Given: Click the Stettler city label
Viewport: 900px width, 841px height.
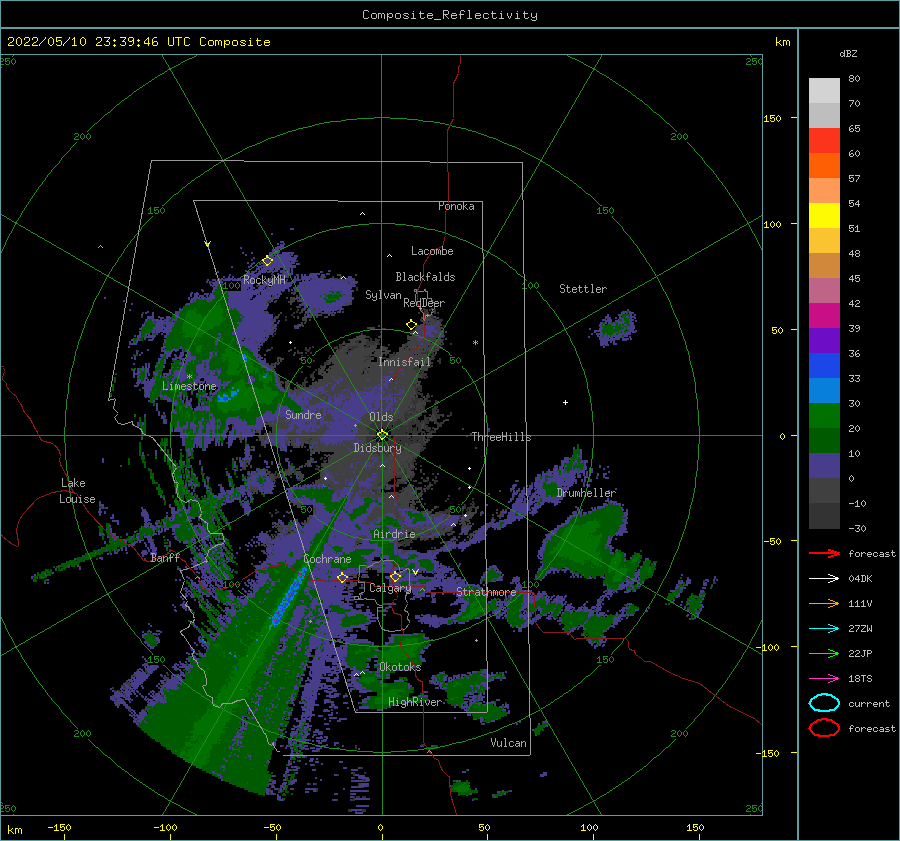Looking at the screenshot, I should [583, 289].
